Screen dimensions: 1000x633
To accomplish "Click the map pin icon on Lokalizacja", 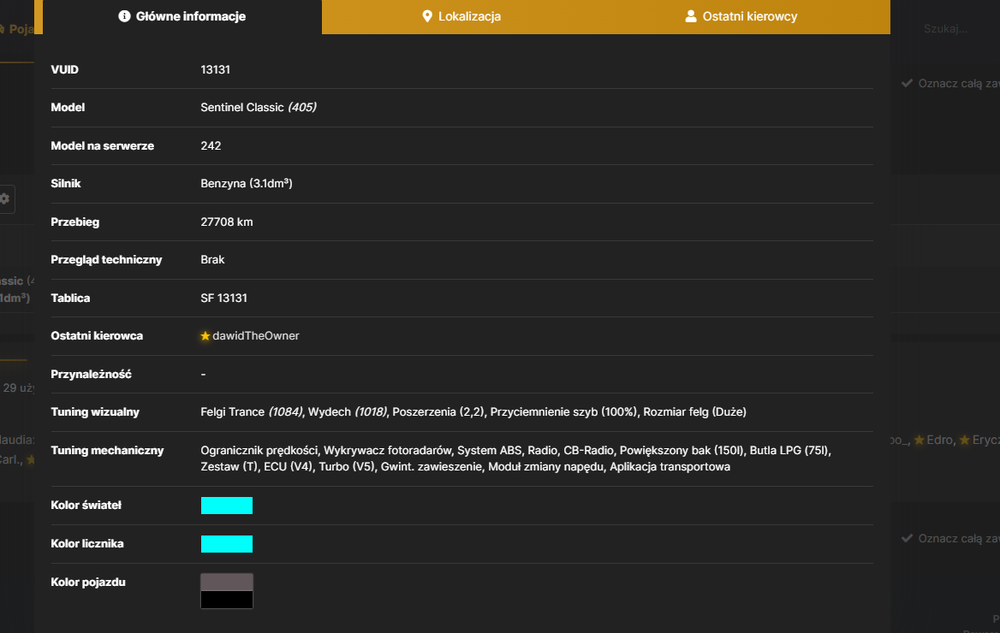I will [427, 16].
